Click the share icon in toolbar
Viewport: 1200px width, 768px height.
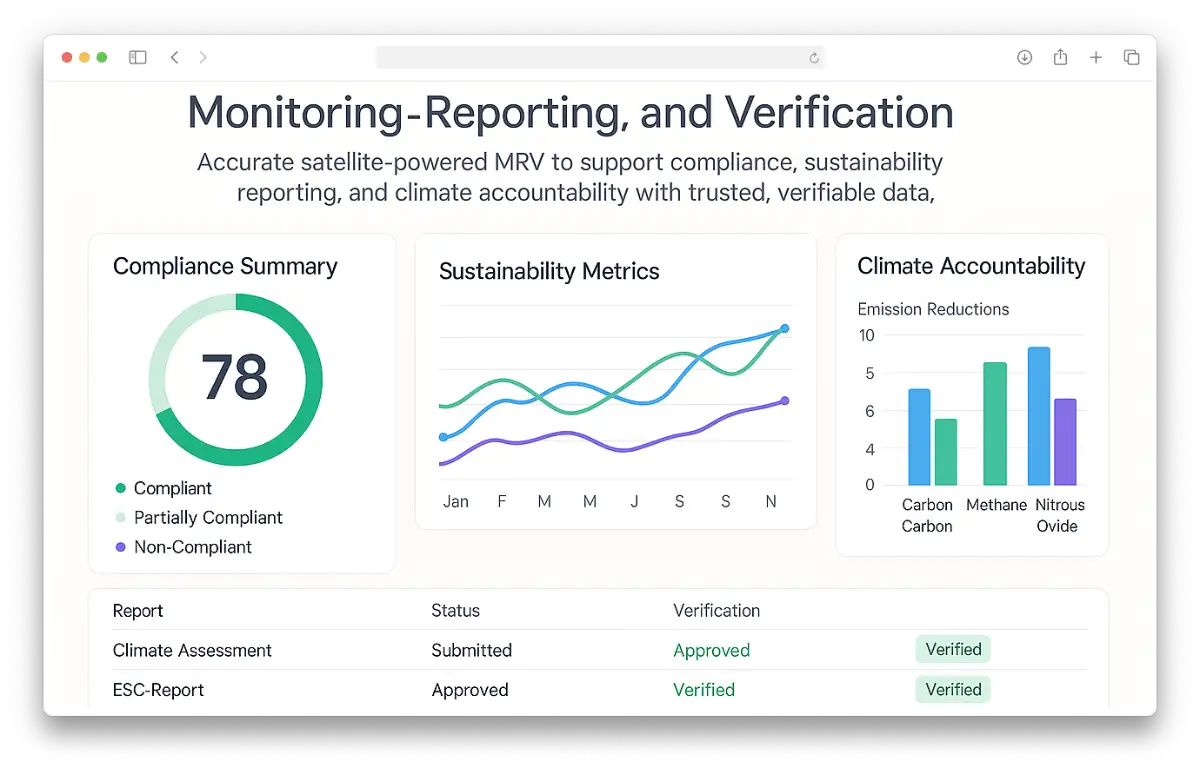(x=1060, y=58)
